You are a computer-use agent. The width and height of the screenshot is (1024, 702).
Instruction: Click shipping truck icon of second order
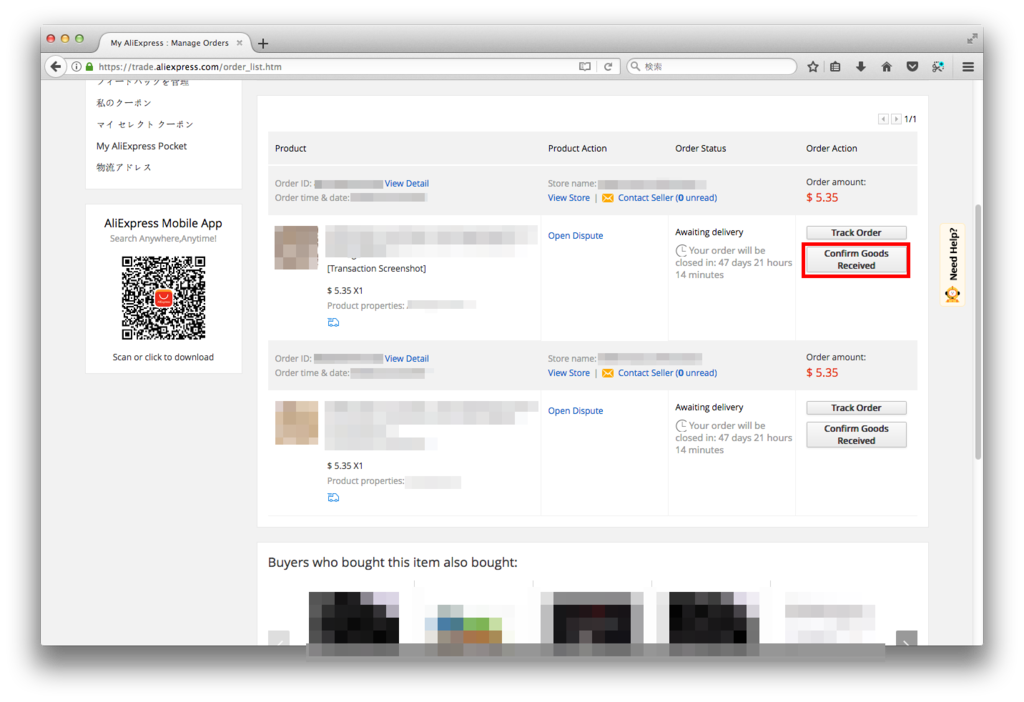pyautogui.click(x=333, y=497)
